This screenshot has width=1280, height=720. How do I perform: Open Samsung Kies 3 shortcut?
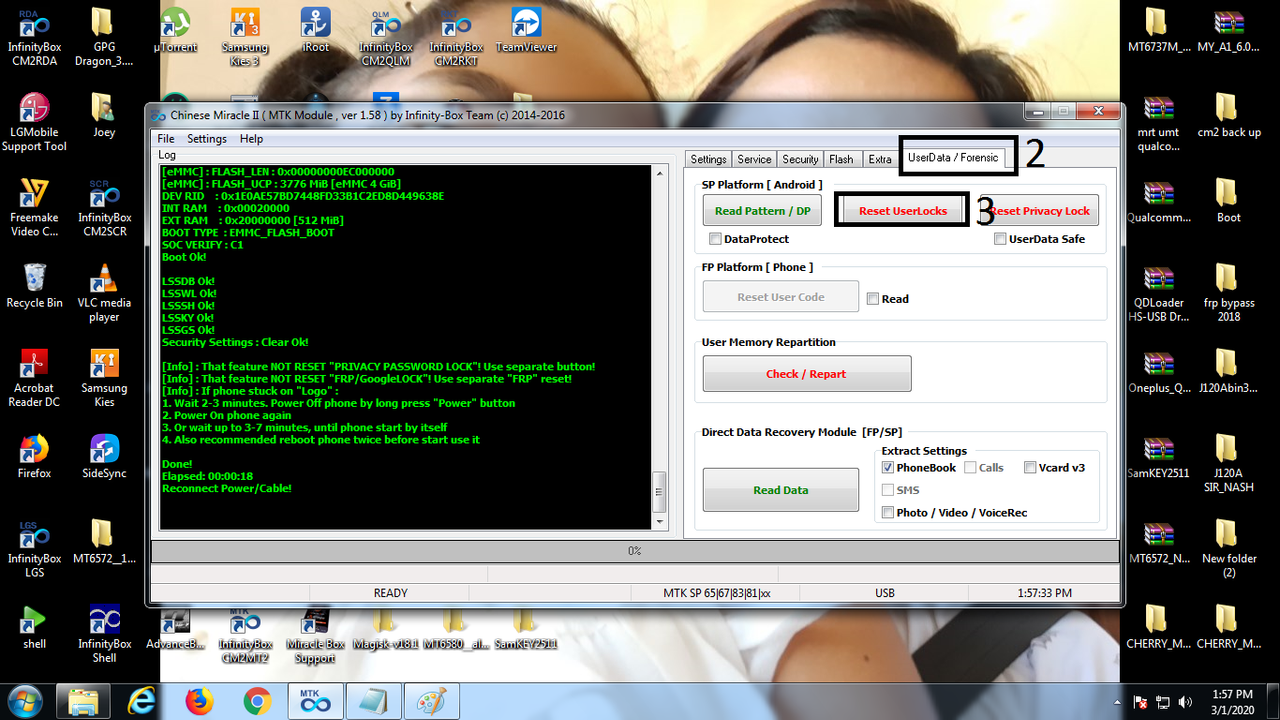coord(244,31)
